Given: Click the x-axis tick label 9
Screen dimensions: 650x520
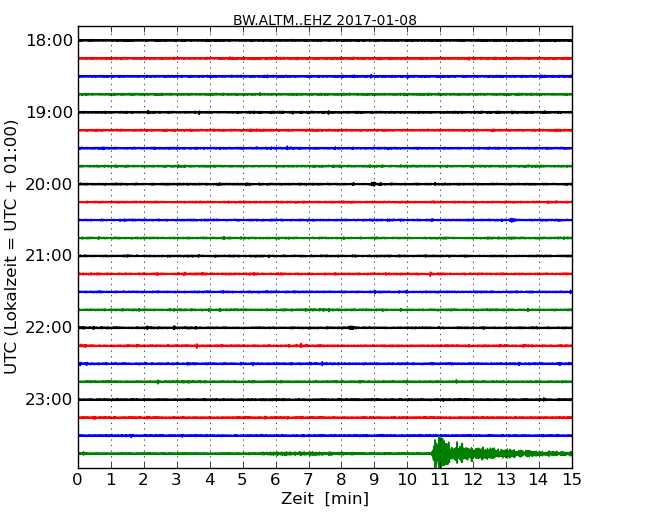Looking at the screenshot, I should click(x=374, y=480).
